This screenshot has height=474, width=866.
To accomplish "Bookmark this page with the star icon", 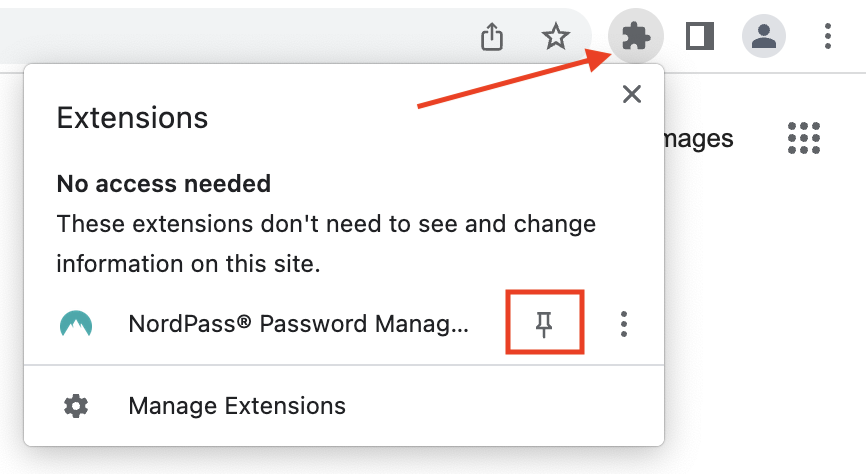I will pyautogui.click(x=555, y=38).
